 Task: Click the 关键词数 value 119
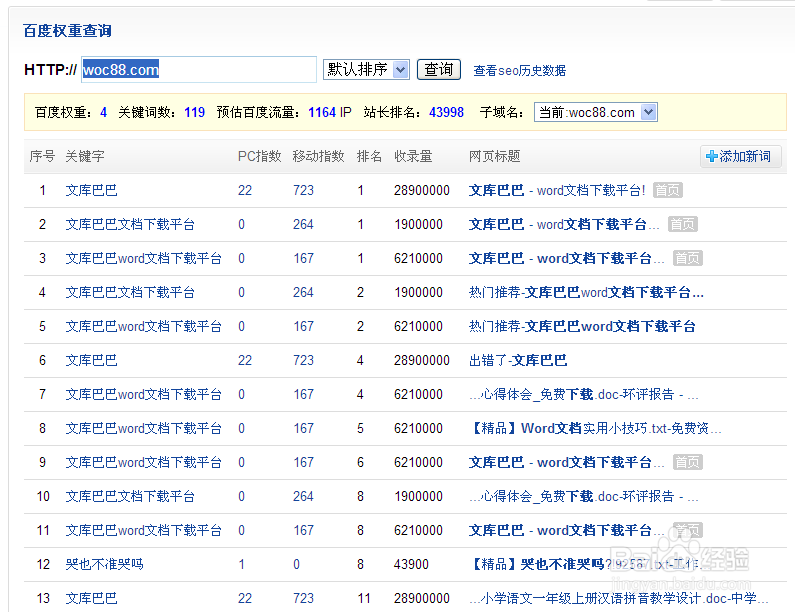pyautogui.click(x=194, y=112)
